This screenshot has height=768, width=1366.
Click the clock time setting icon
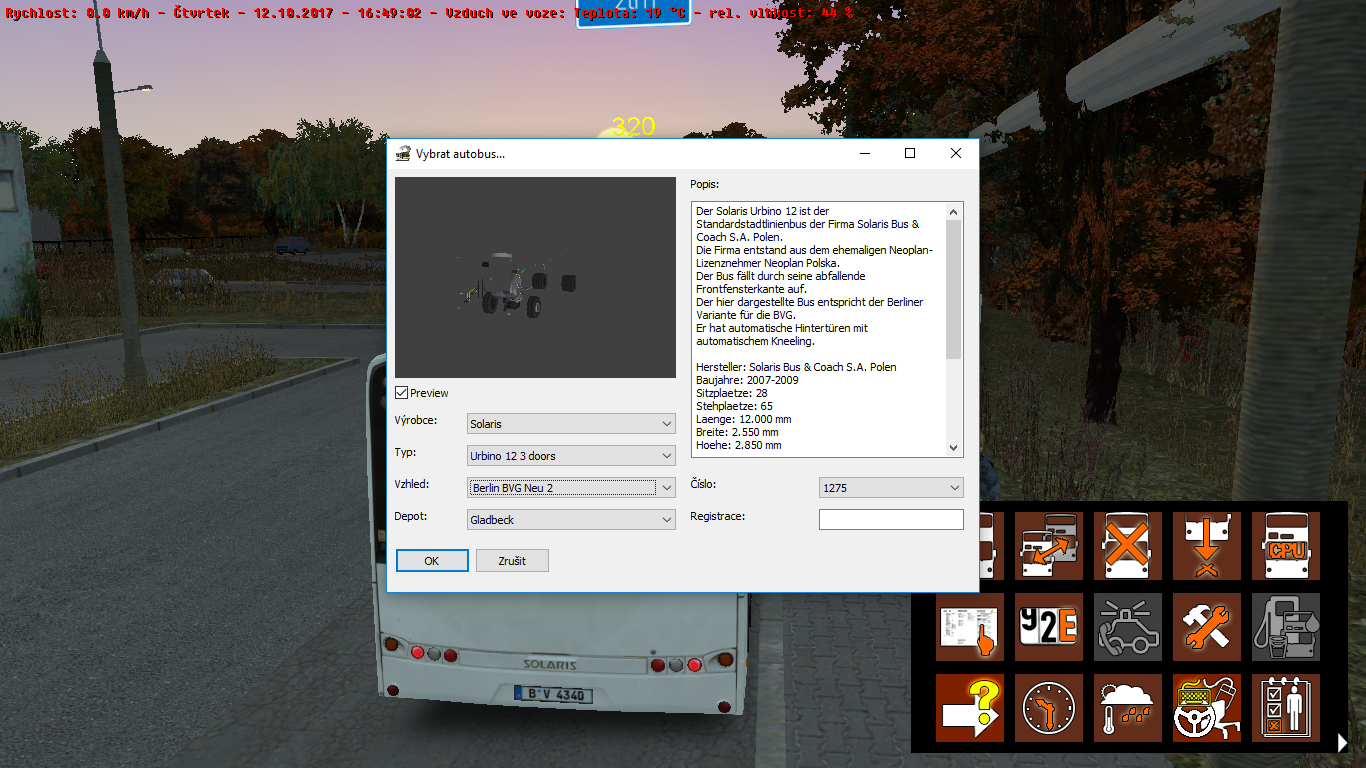click(1049, 707)
